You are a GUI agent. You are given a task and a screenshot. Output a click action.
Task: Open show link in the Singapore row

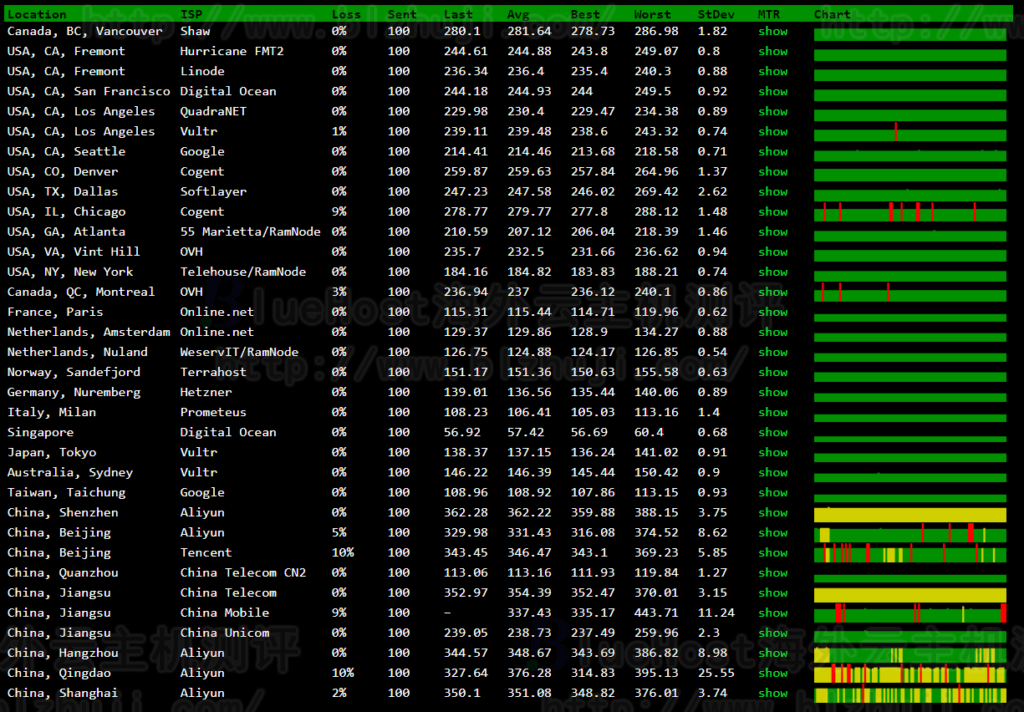(773, 432)
